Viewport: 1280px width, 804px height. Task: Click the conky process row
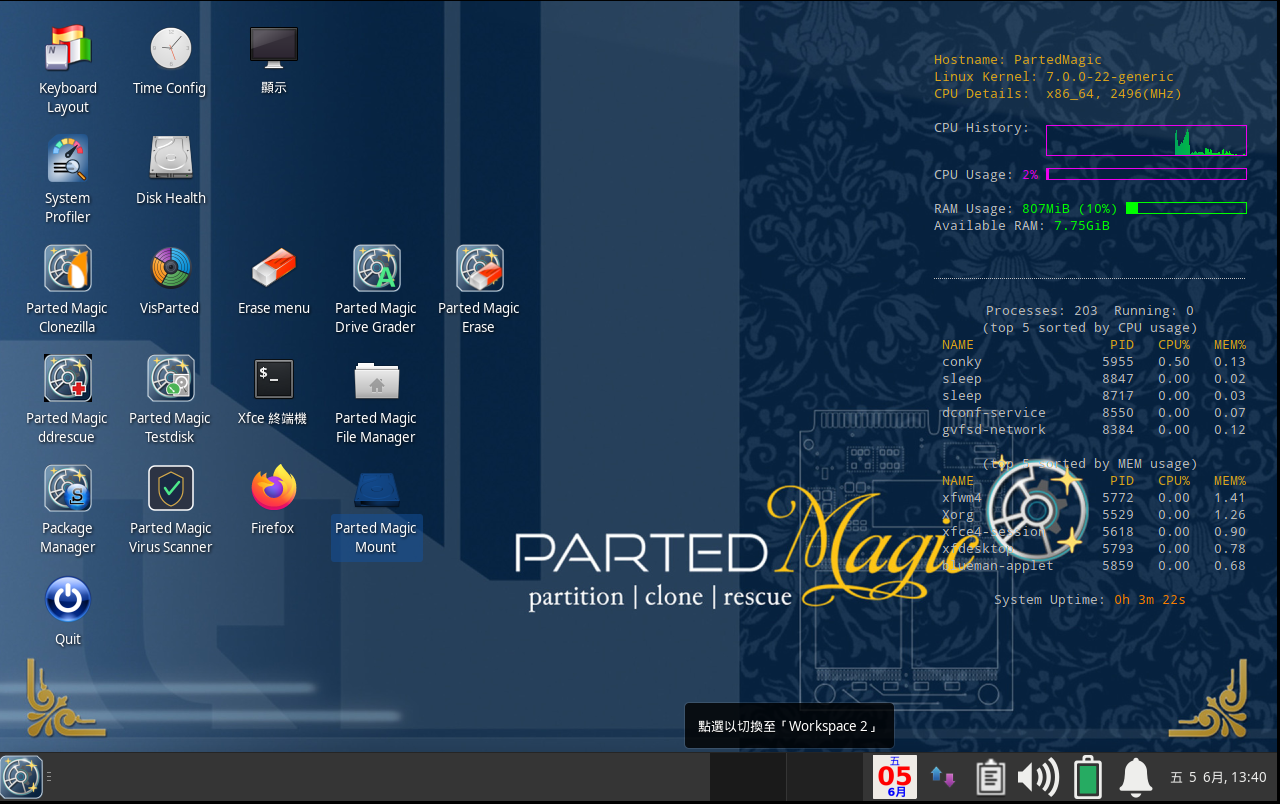click(1094, 361)
